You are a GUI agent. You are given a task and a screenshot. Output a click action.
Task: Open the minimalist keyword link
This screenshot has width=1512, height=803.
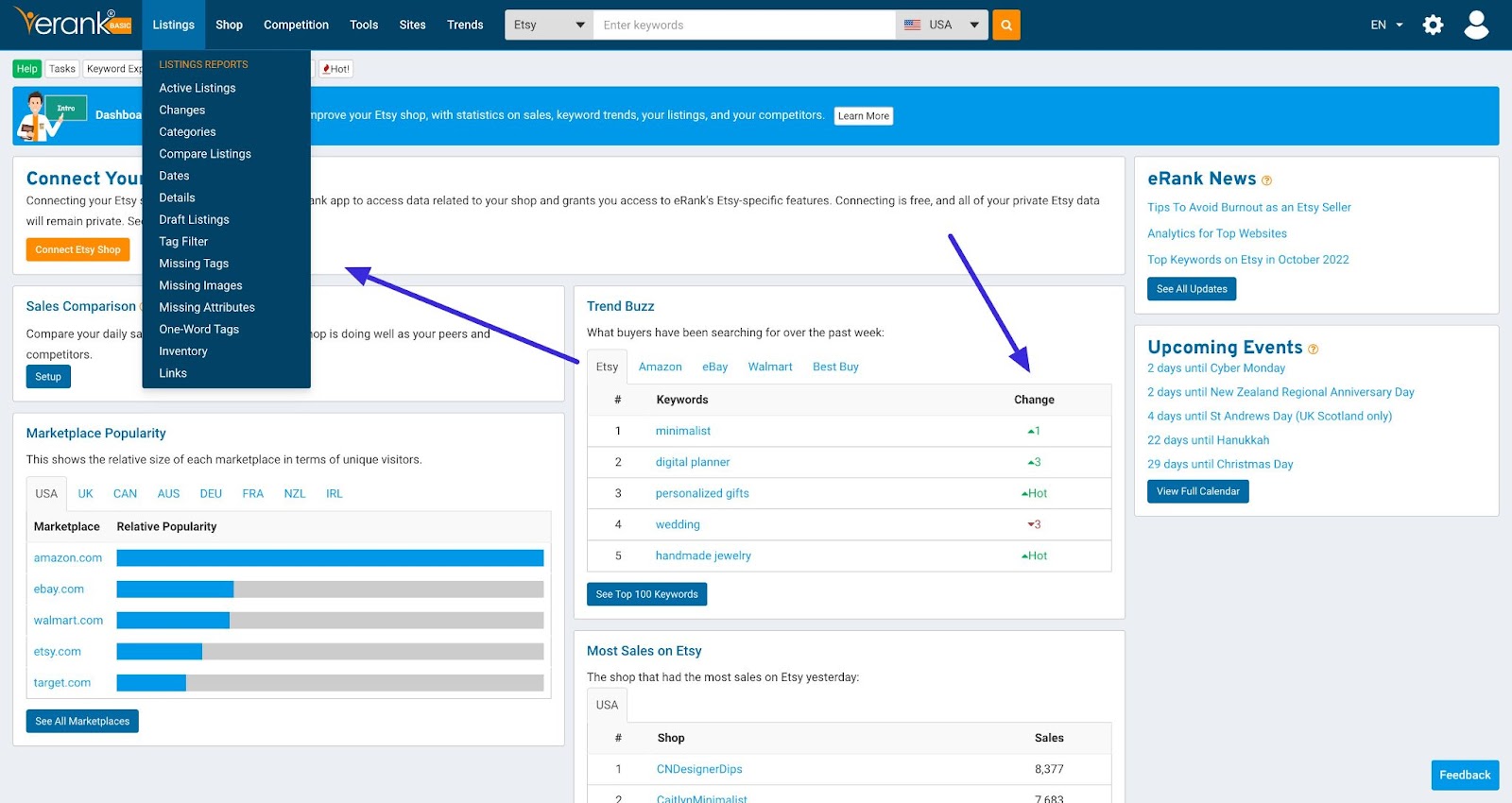pos(683,431)
